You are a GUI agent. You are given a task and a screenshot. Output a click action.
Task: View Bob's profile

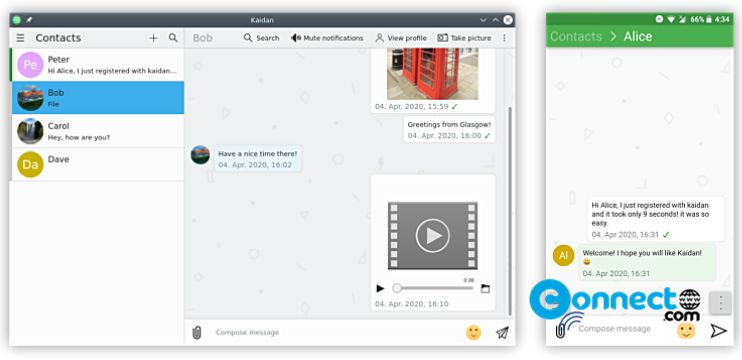click(x=400, y=38)
